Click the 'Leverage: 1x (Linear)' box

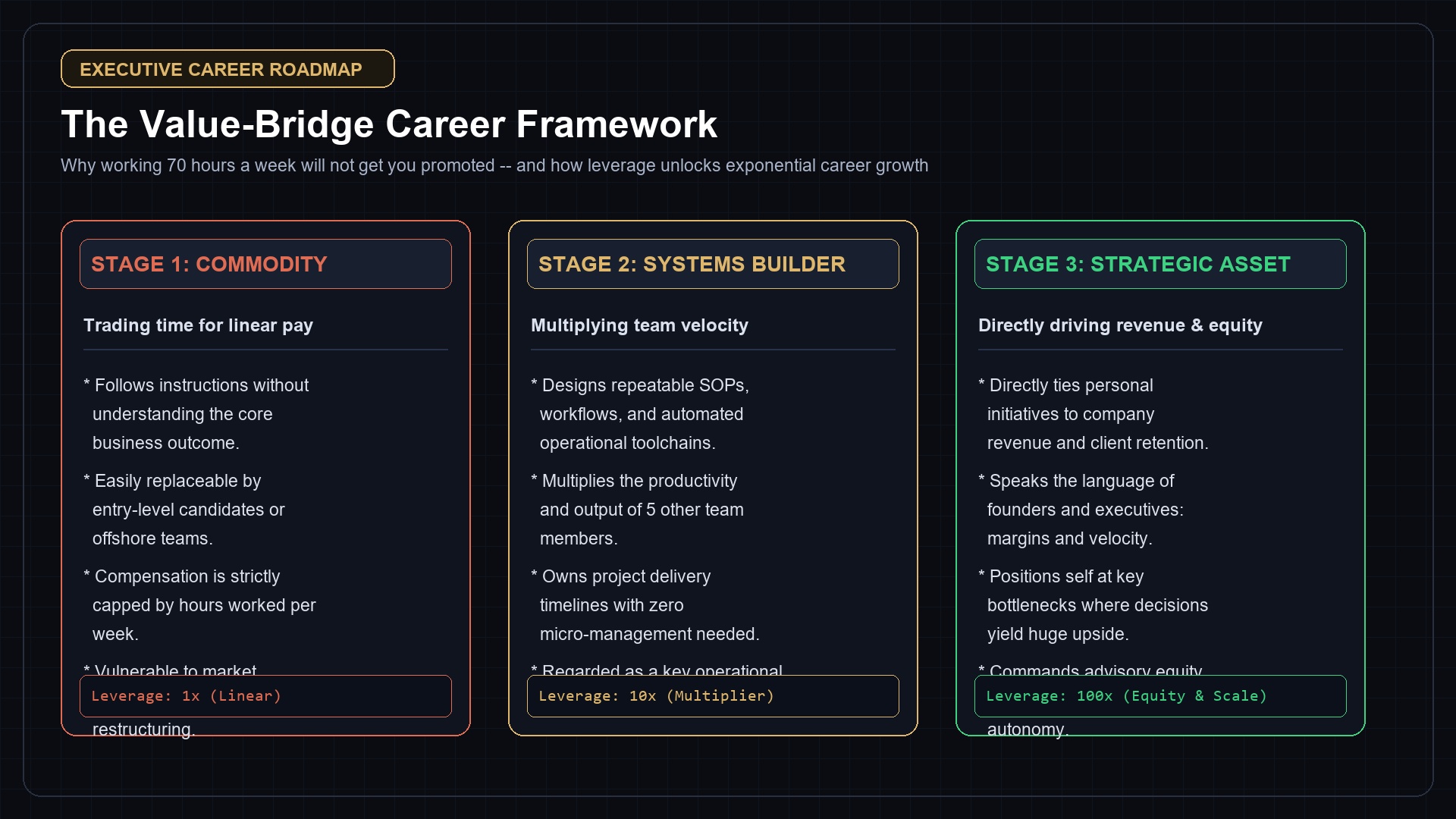[x=265, y=696]
